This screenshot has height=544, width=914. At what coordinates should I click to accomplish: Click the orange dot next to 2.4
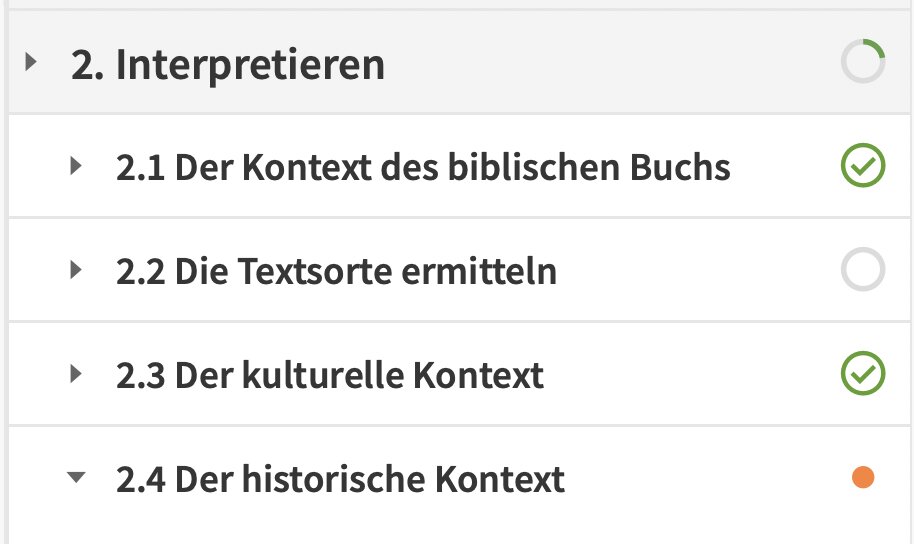(x=863, y=477)
